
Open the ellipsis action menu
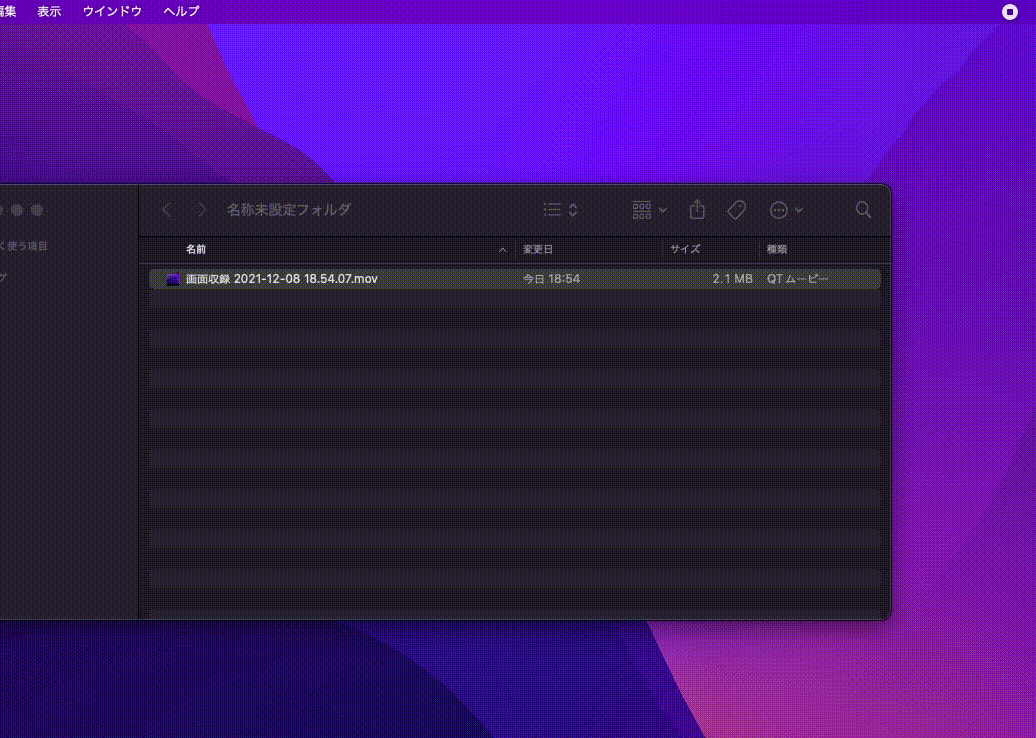tap(786, 210)
